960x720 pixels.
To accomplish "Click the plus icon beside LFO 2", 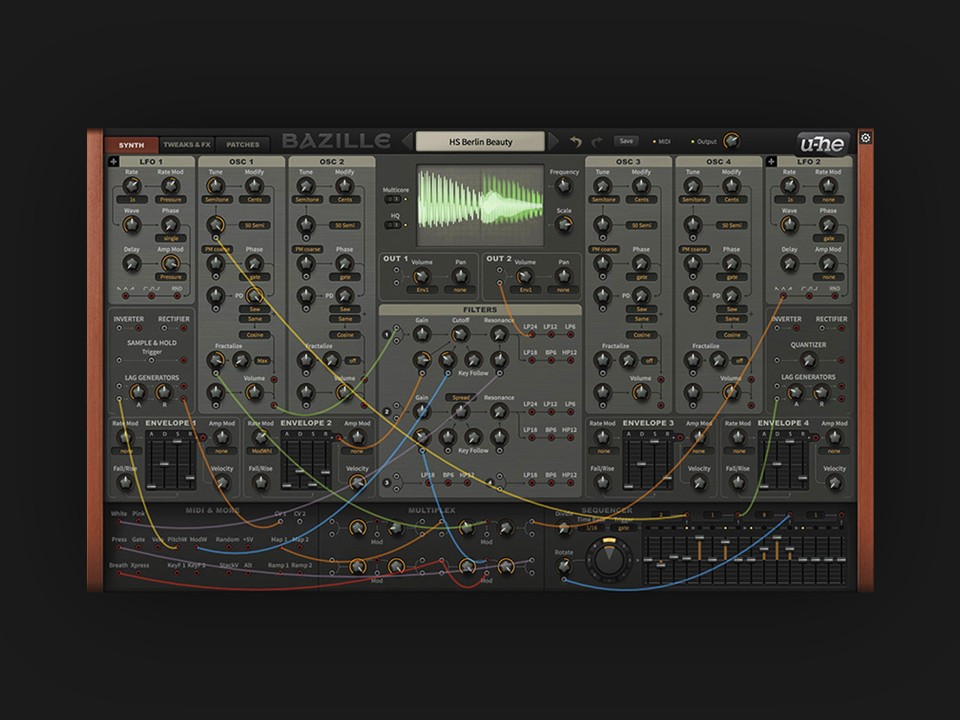I will (771, 162).
